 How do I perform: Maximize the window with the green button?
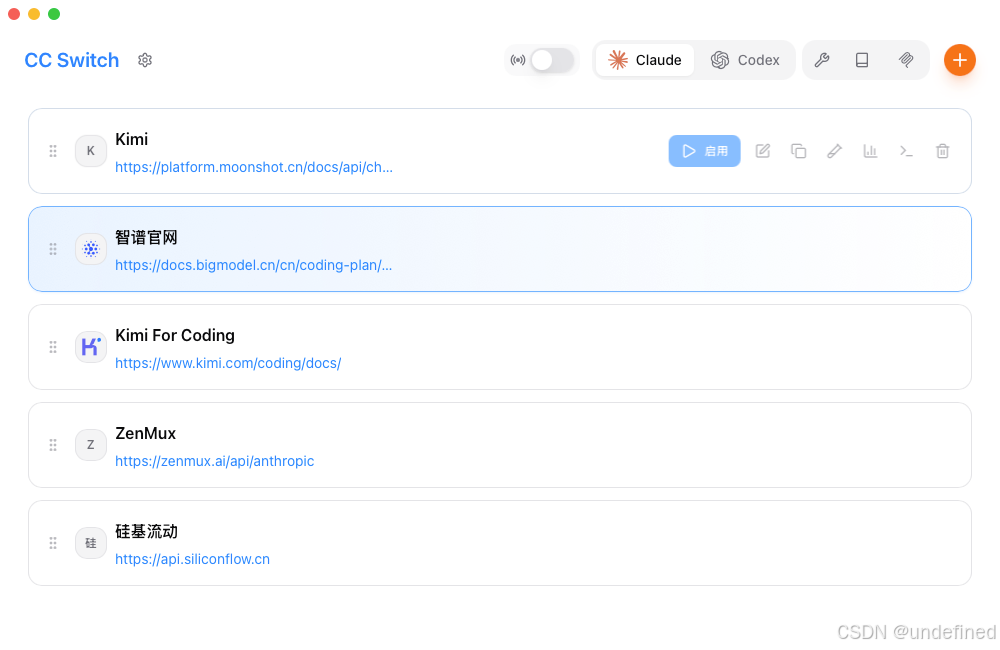pyautogui.click(x=54, y=14)
